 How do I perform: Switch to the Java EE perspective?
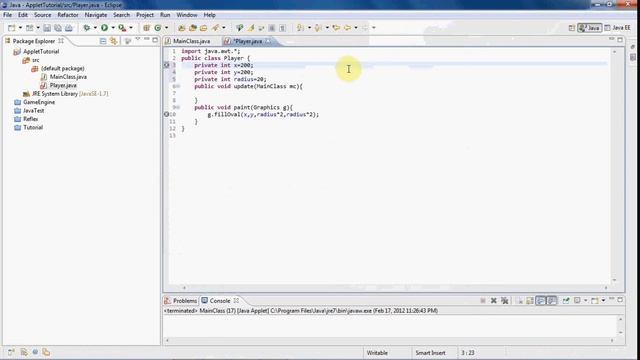[x=618, y=28]
